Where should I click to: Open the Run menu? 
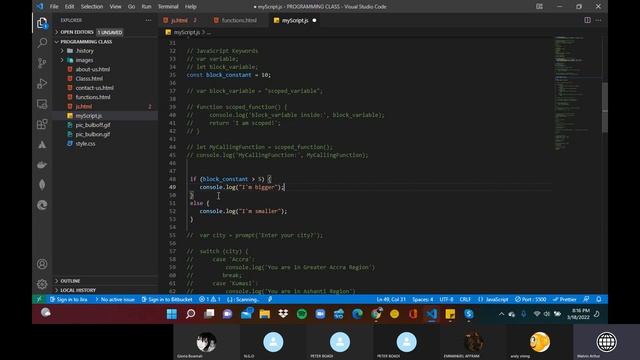coord(146,7)
